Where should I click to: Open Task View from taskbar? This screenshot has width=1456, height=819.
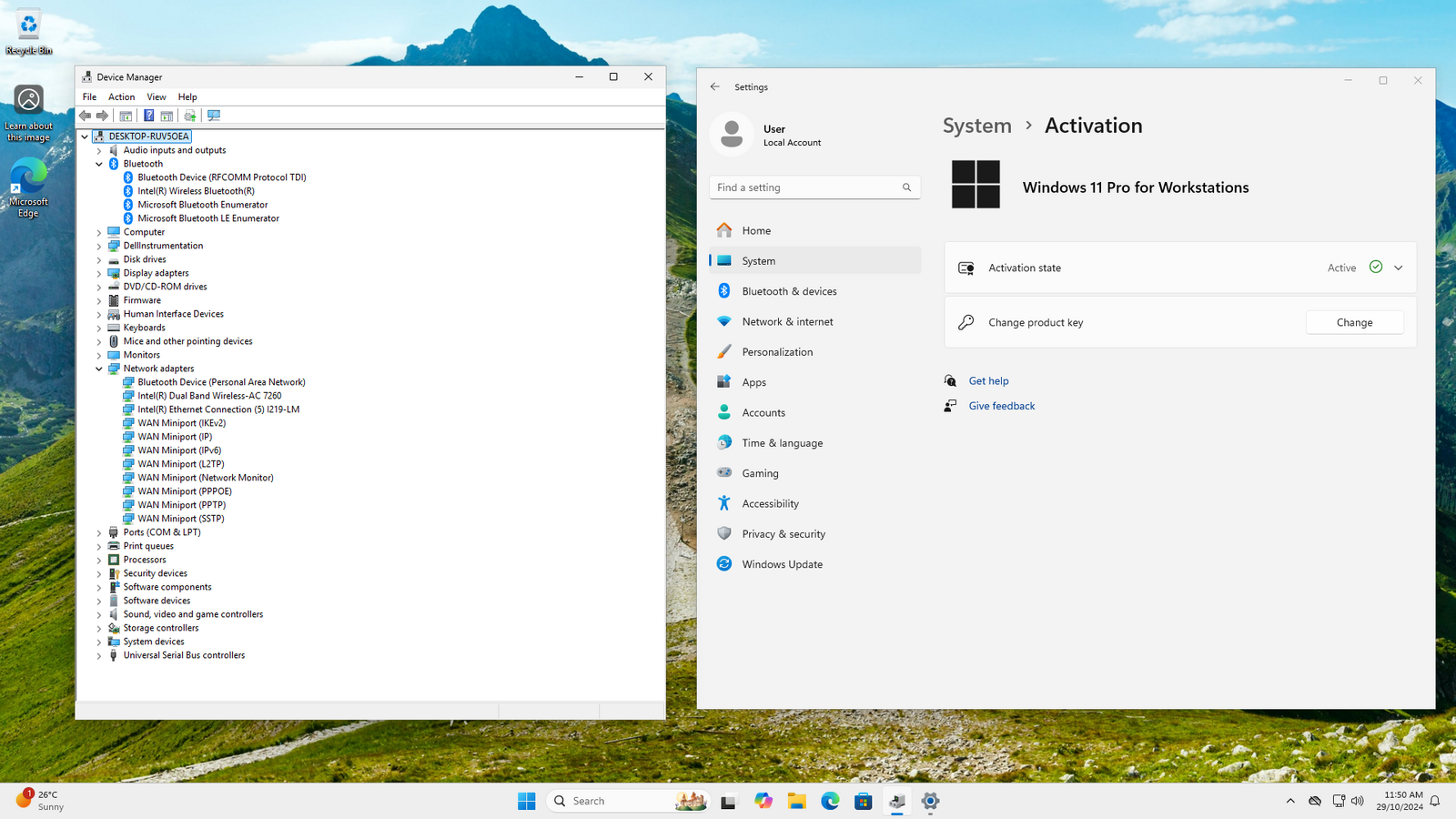pos(728,801)
